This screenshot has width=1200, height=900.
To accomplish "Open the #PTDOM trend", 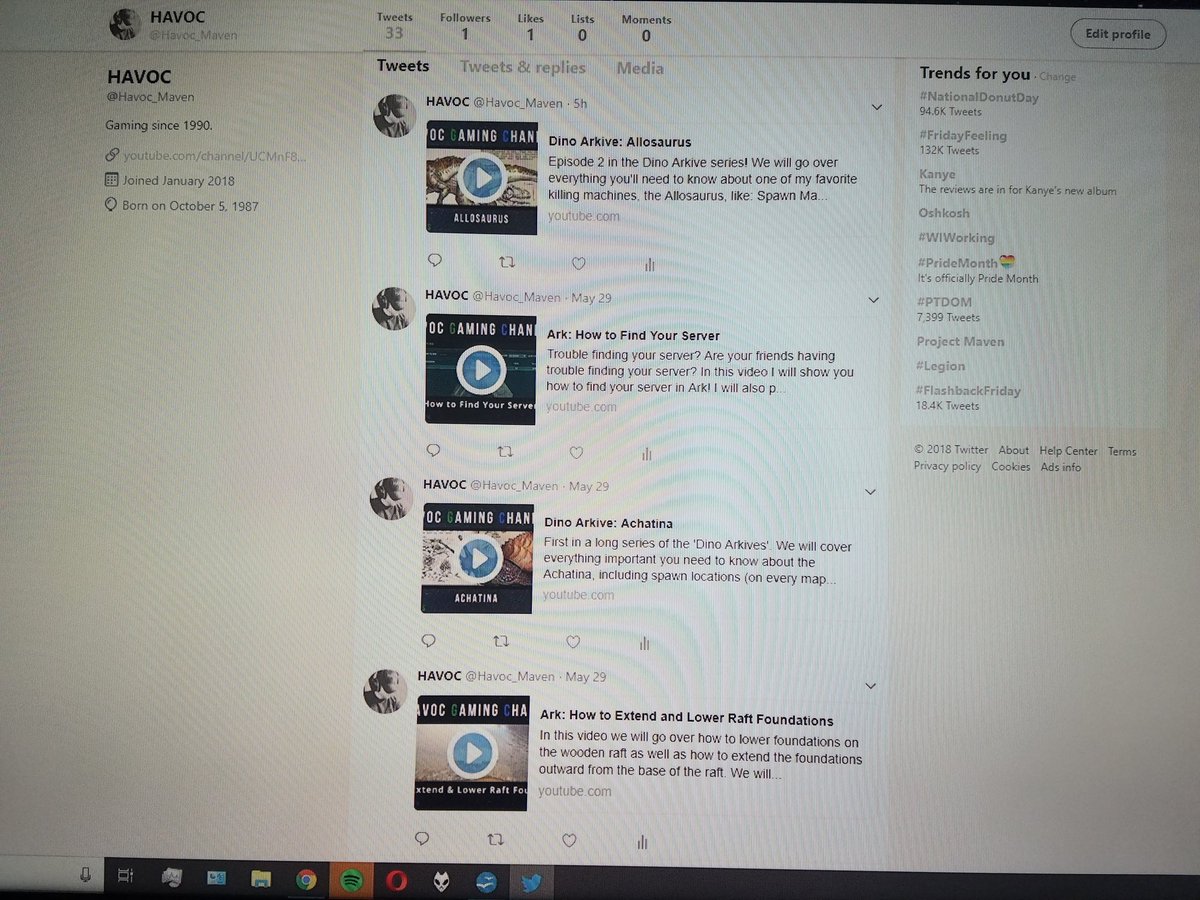I will coord(945,302).
